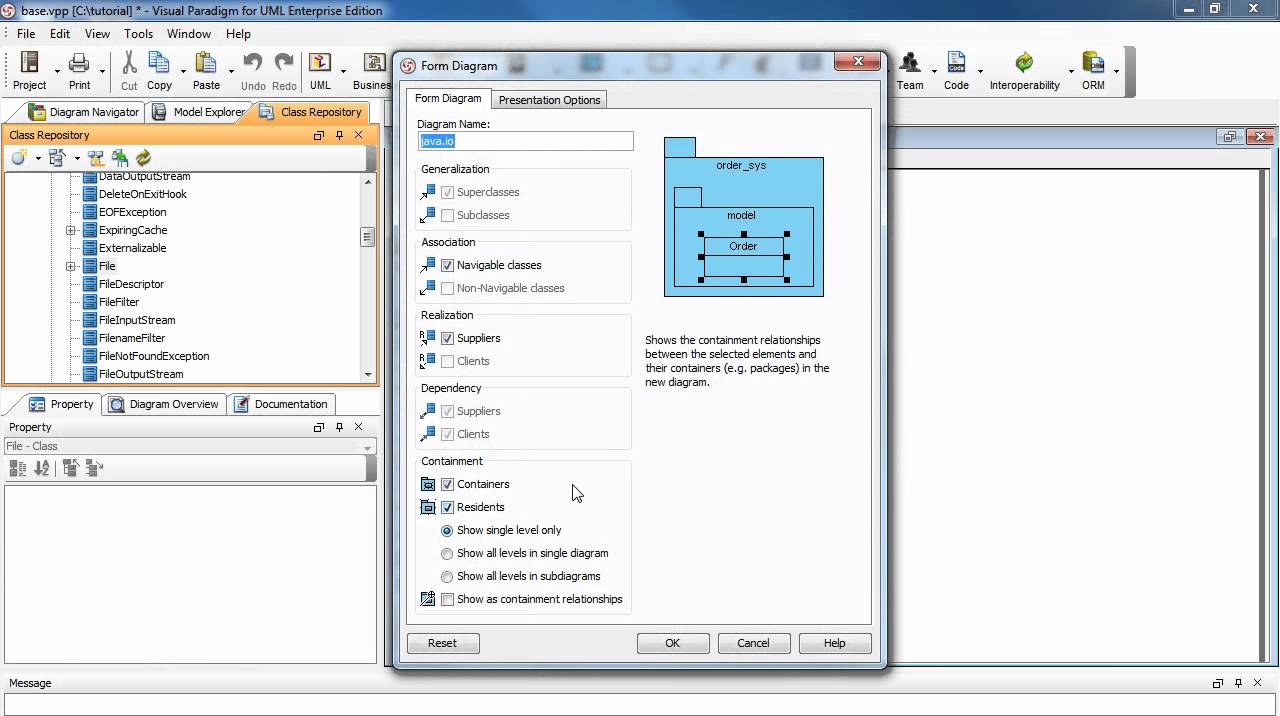
Task: Click the Undo arrow icon
Action: pos(253,64)
